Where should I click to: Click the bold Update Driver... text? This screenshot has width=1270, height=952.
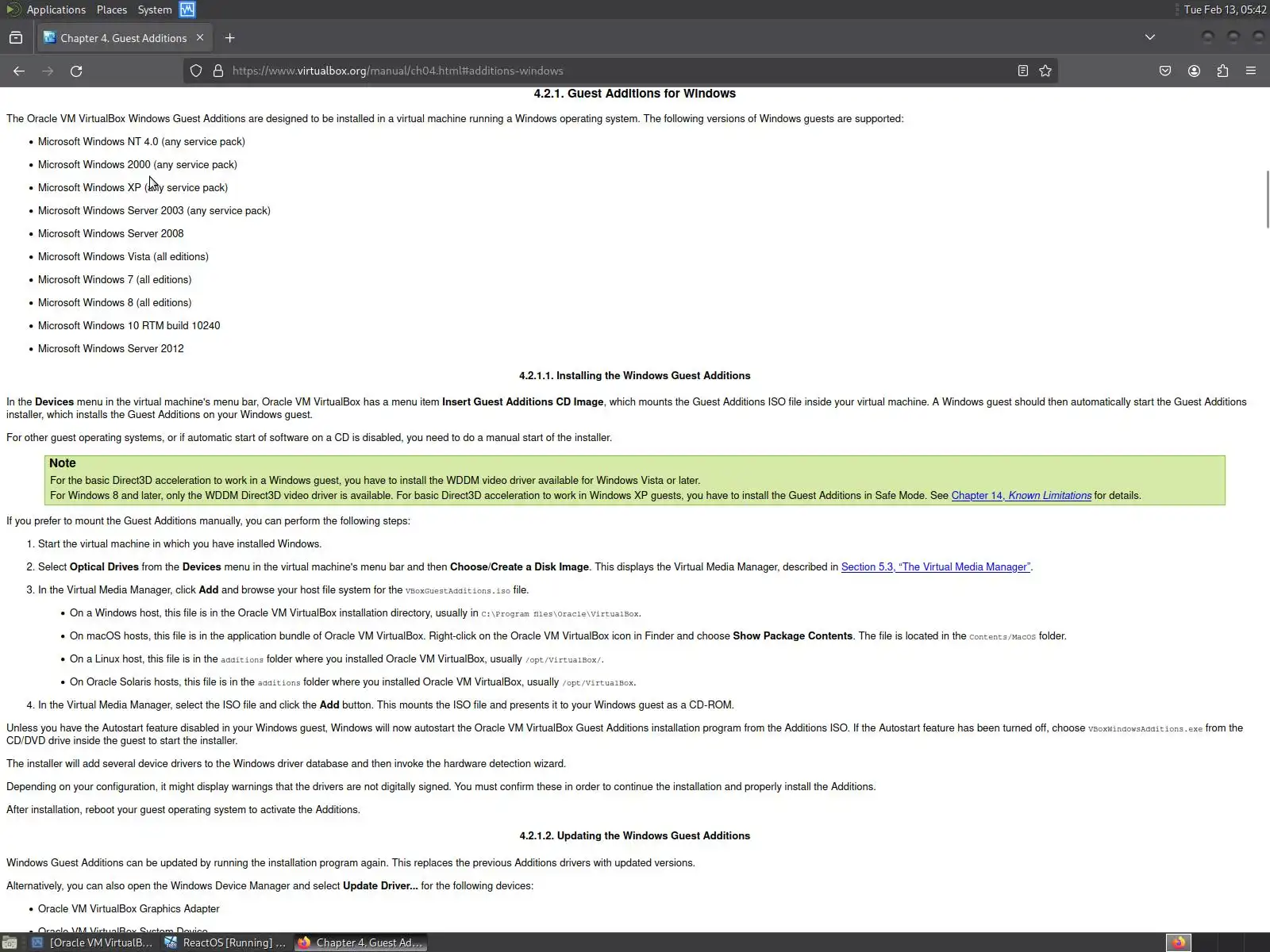pos(380,886)
